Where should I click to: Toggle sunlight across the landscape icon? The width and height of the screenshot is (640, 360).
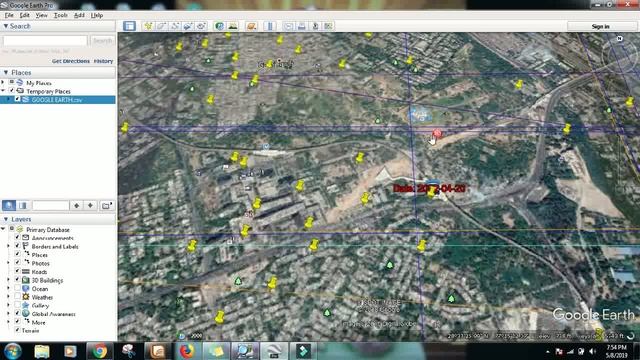(233, 26)
